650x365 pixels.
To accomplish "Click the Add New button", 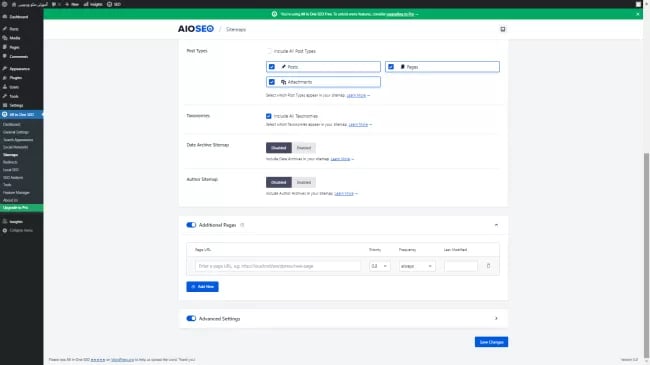I will pos(202,287).
